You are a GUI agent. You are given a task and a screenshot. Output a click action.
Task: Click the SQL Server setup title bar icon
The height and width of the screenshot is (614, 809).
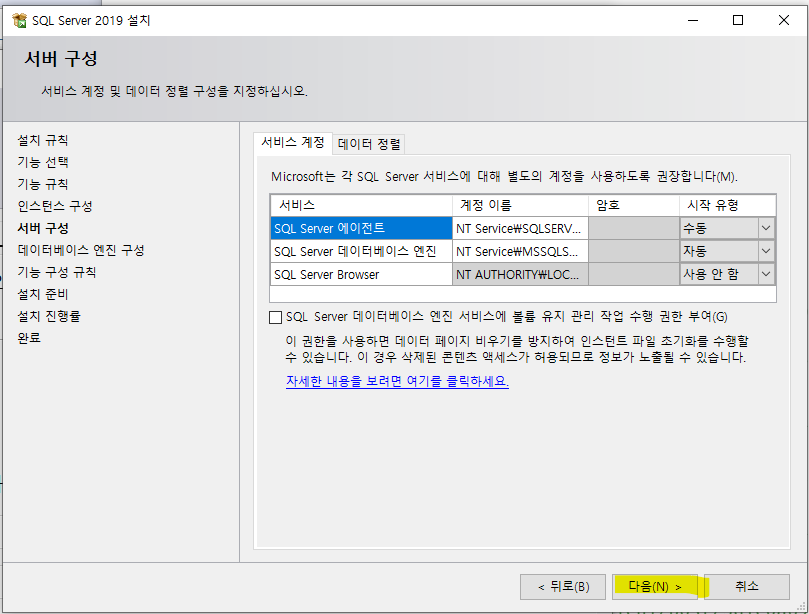point(20,21)
